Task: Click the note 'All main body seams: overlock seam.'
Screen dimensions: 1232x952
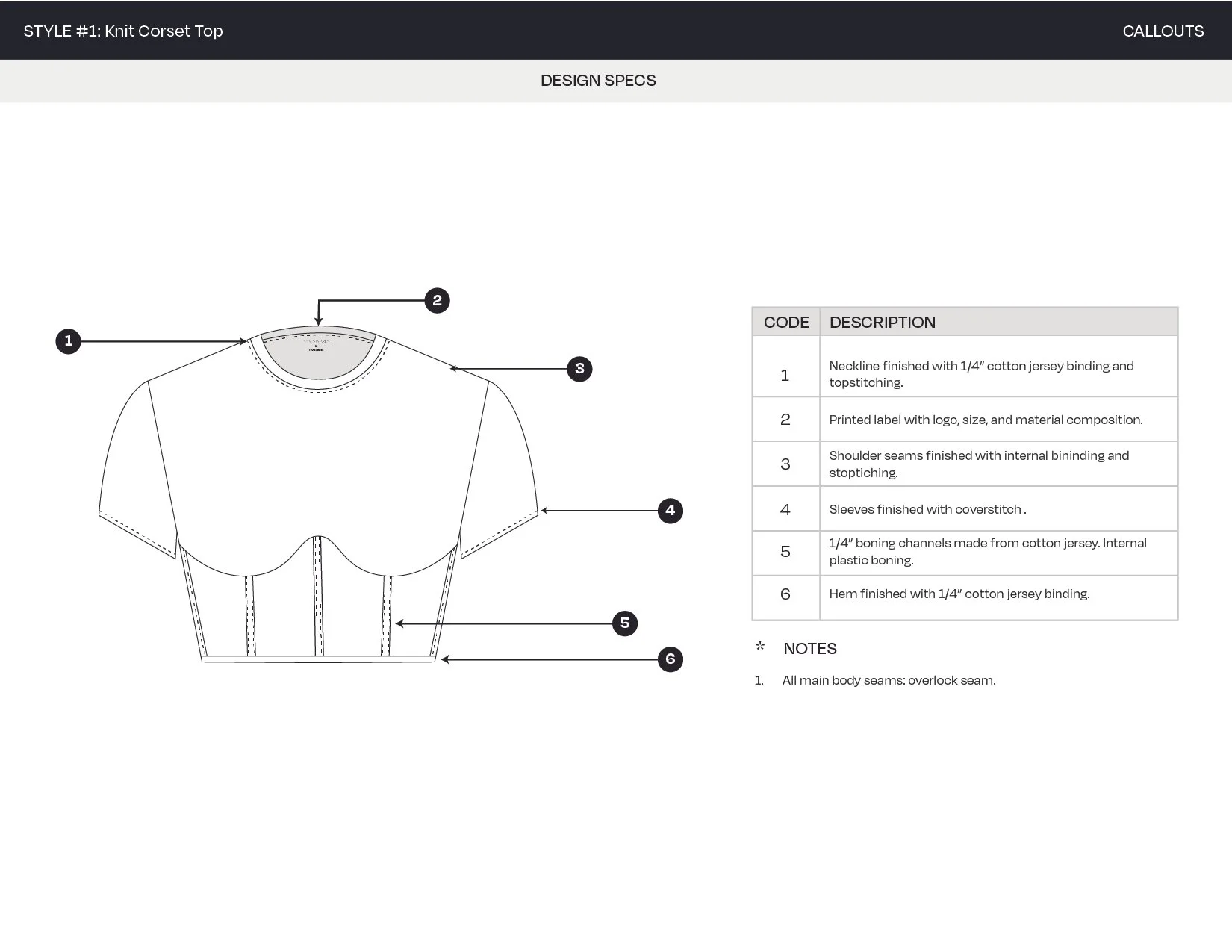Action: coord(889,680)
